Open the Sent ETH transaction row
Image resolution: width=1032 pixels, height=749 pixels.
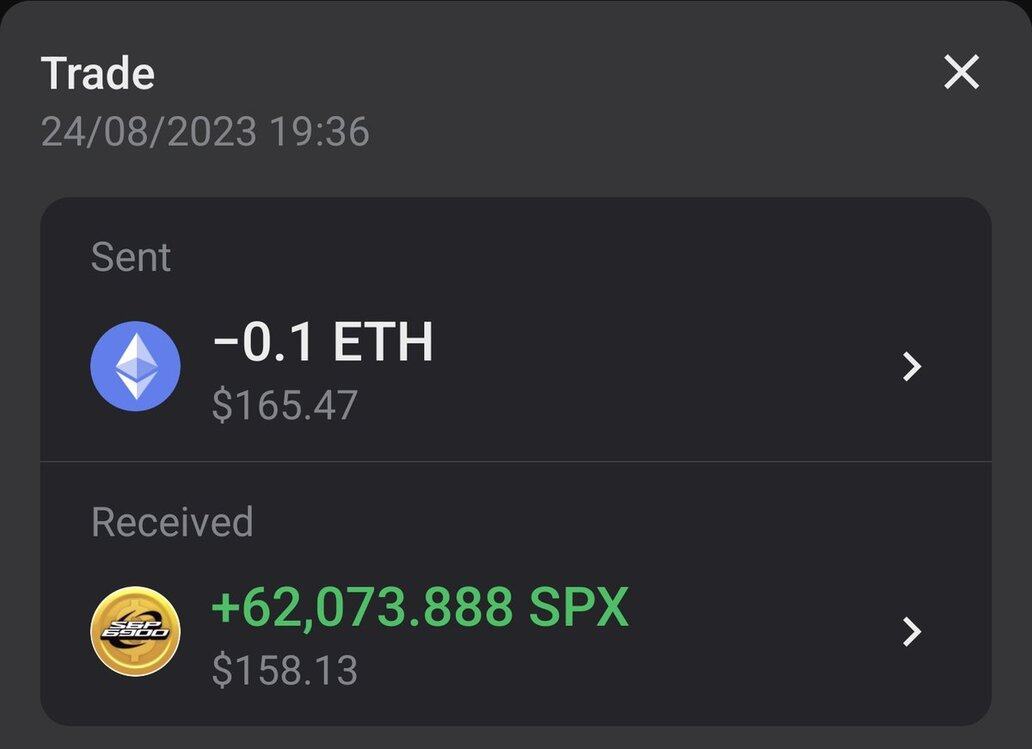pyautogui.click(x=516, y=366)
